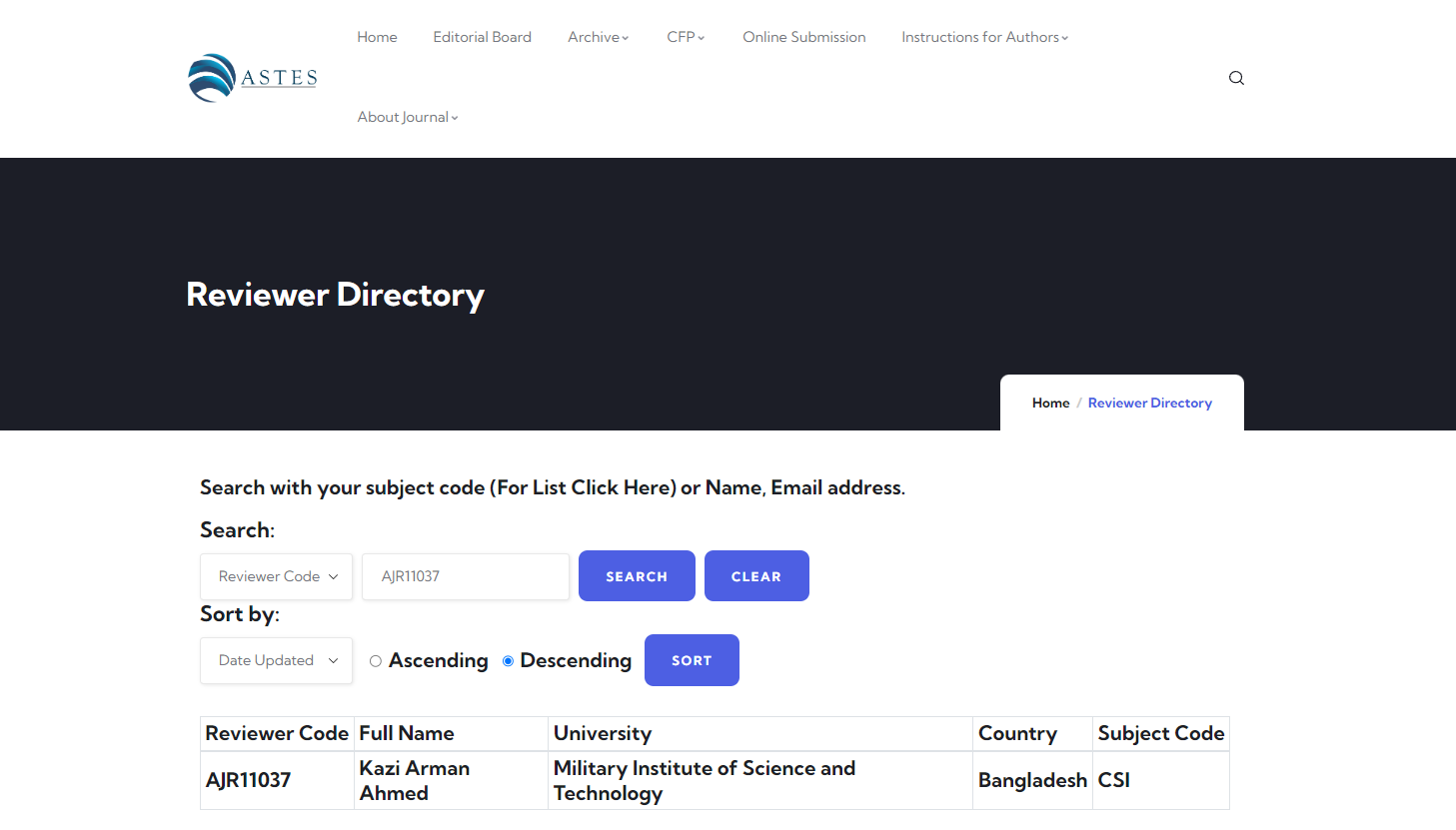
Task: Open the search magnifier icon
Action: [x=1236, y=78]
